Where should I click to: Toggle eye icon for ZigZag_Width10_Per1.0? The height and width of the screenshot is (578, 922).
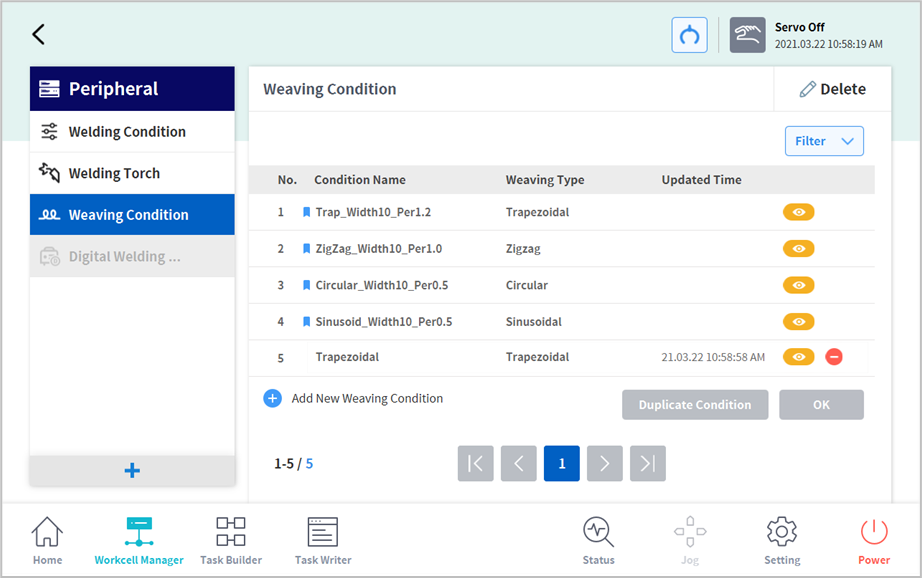tap(798, 249)
